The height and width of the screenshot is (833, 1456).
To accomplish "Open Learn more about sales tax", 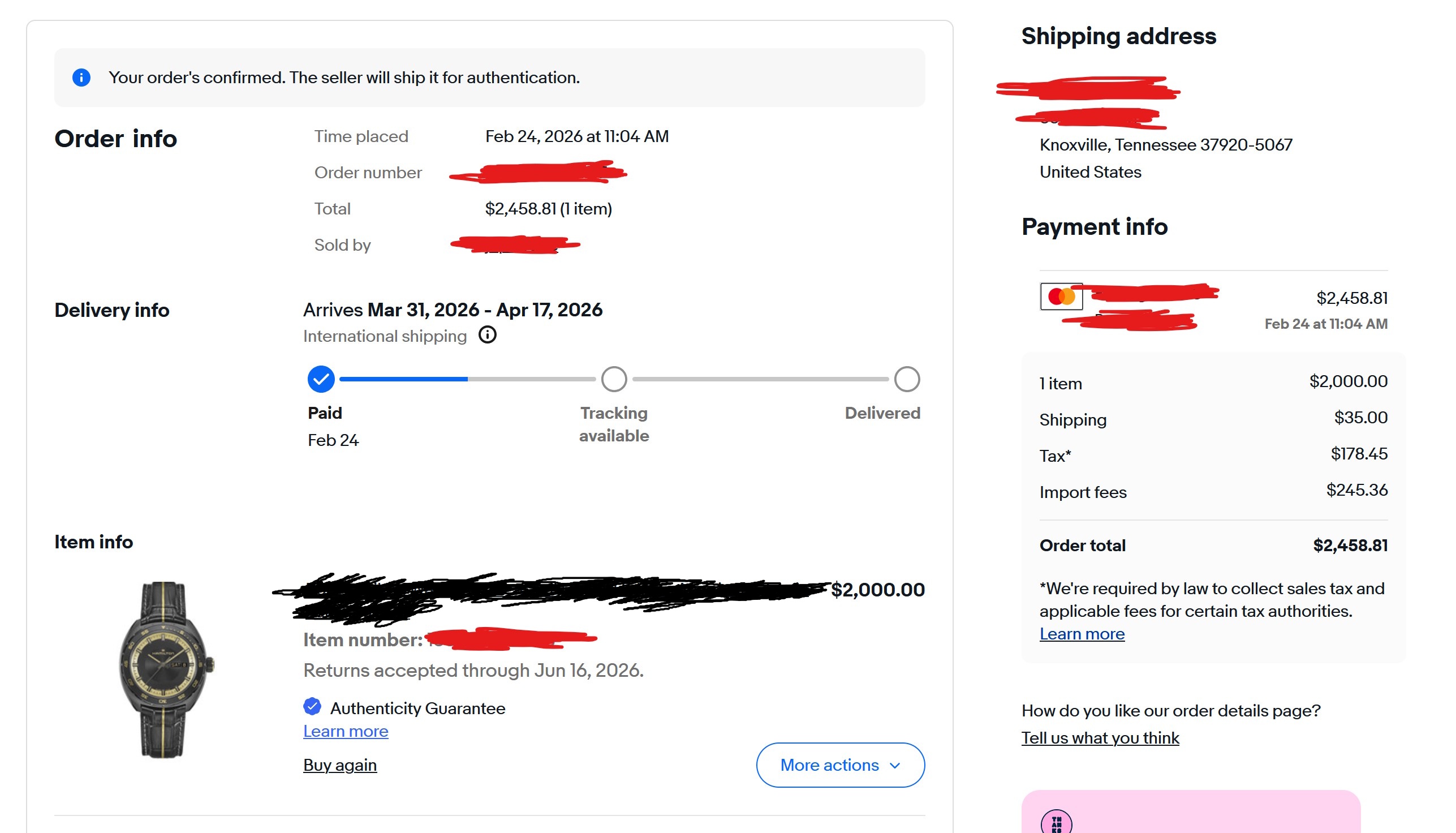I will pos(1082,634).
